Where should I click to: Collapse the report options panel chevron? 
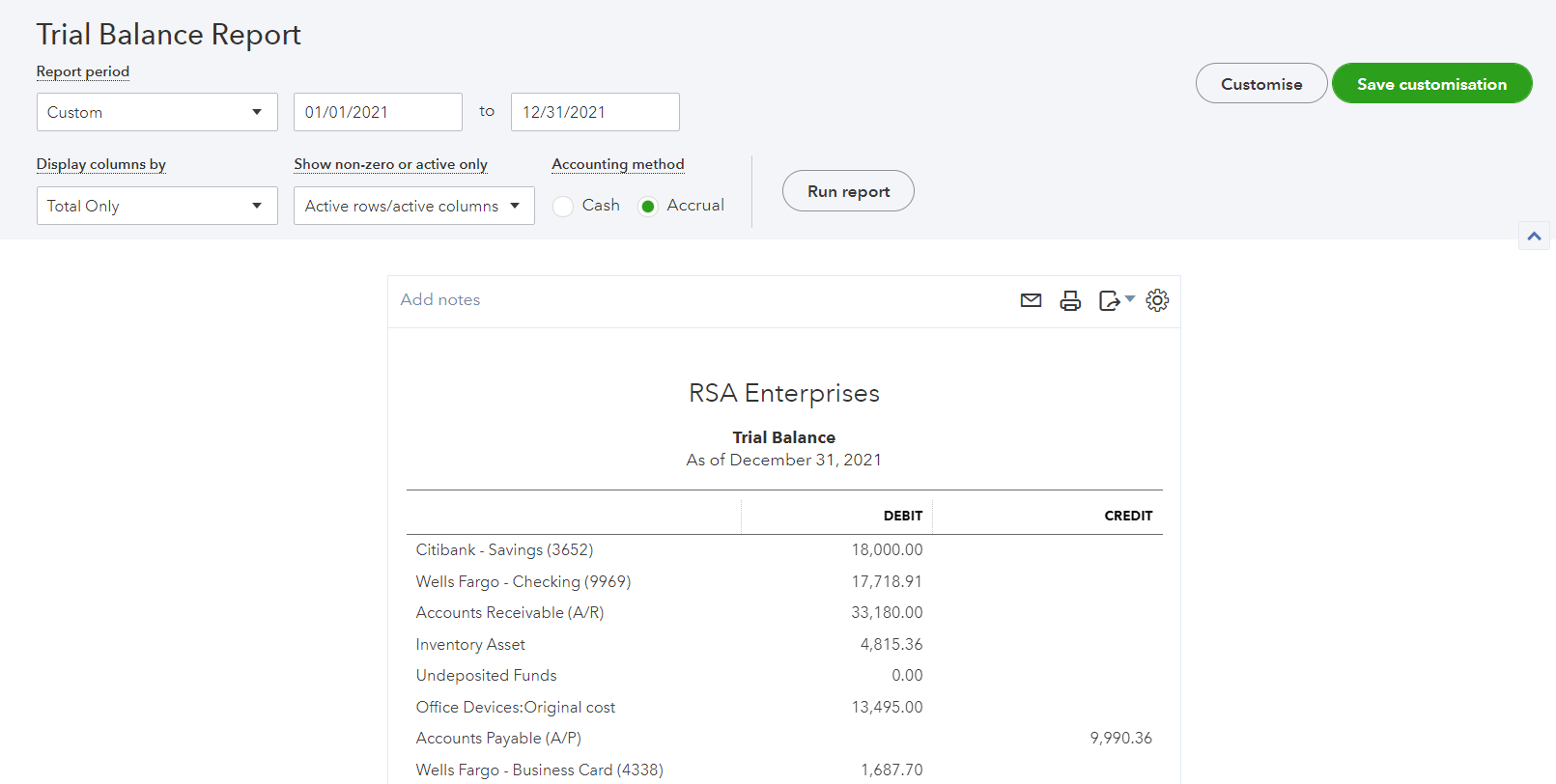pyautogui.click(x=1534, y=236)
